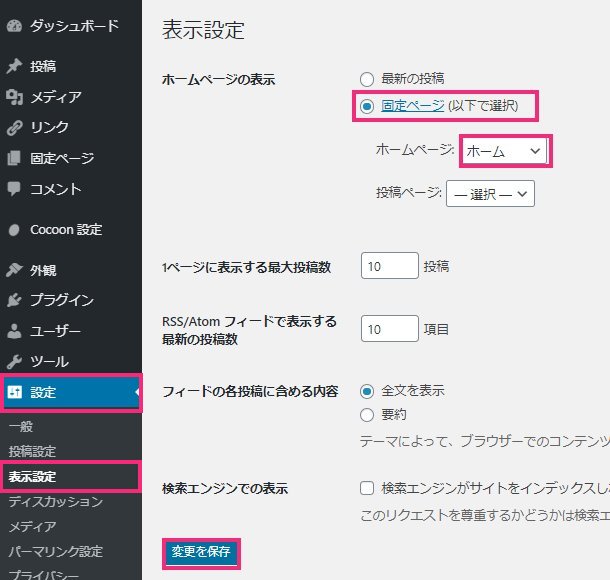Open ホームページ dropdown showing ホーム
610x580 pixels.
click(x=505, y=151)
